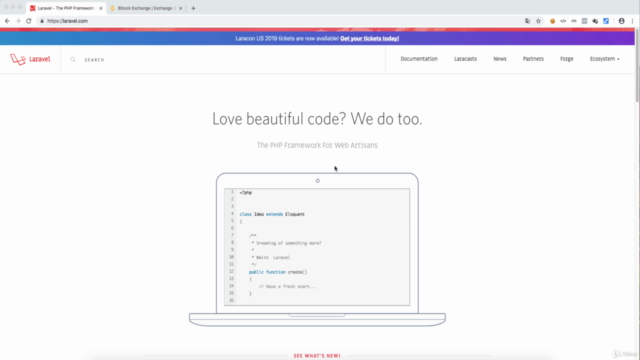
Task: Open the Forge nav link
Action: point(567,59)
